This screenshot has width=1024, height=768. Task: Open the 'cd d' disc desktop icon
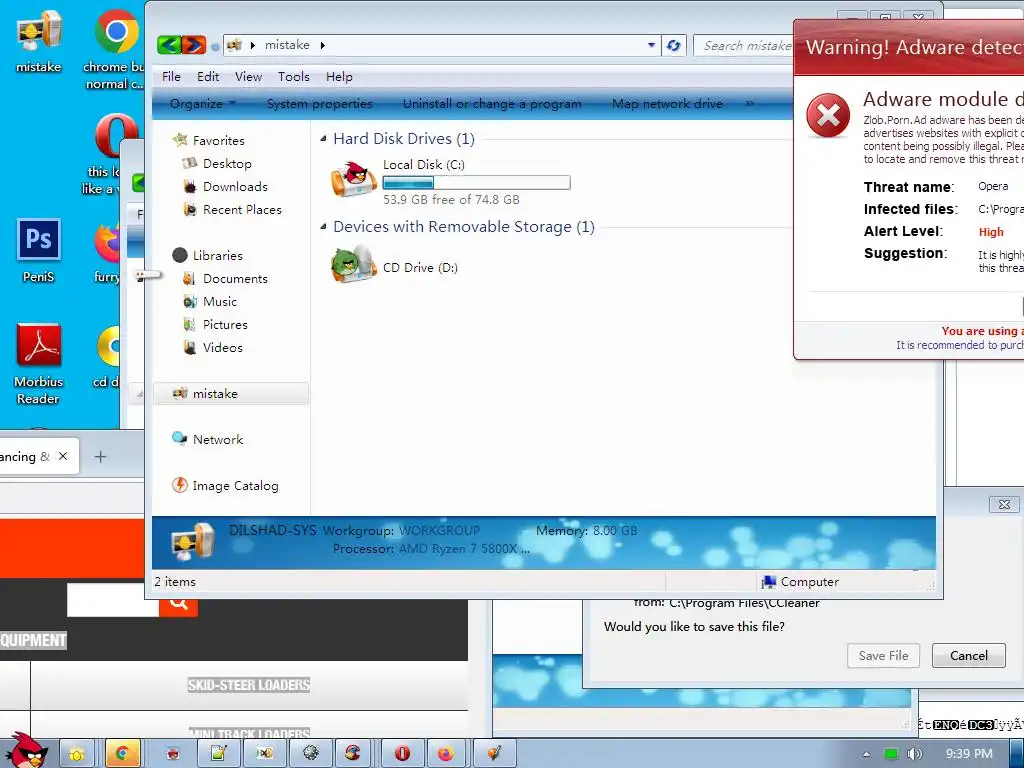pyautogui.click(x=108, y=355)
